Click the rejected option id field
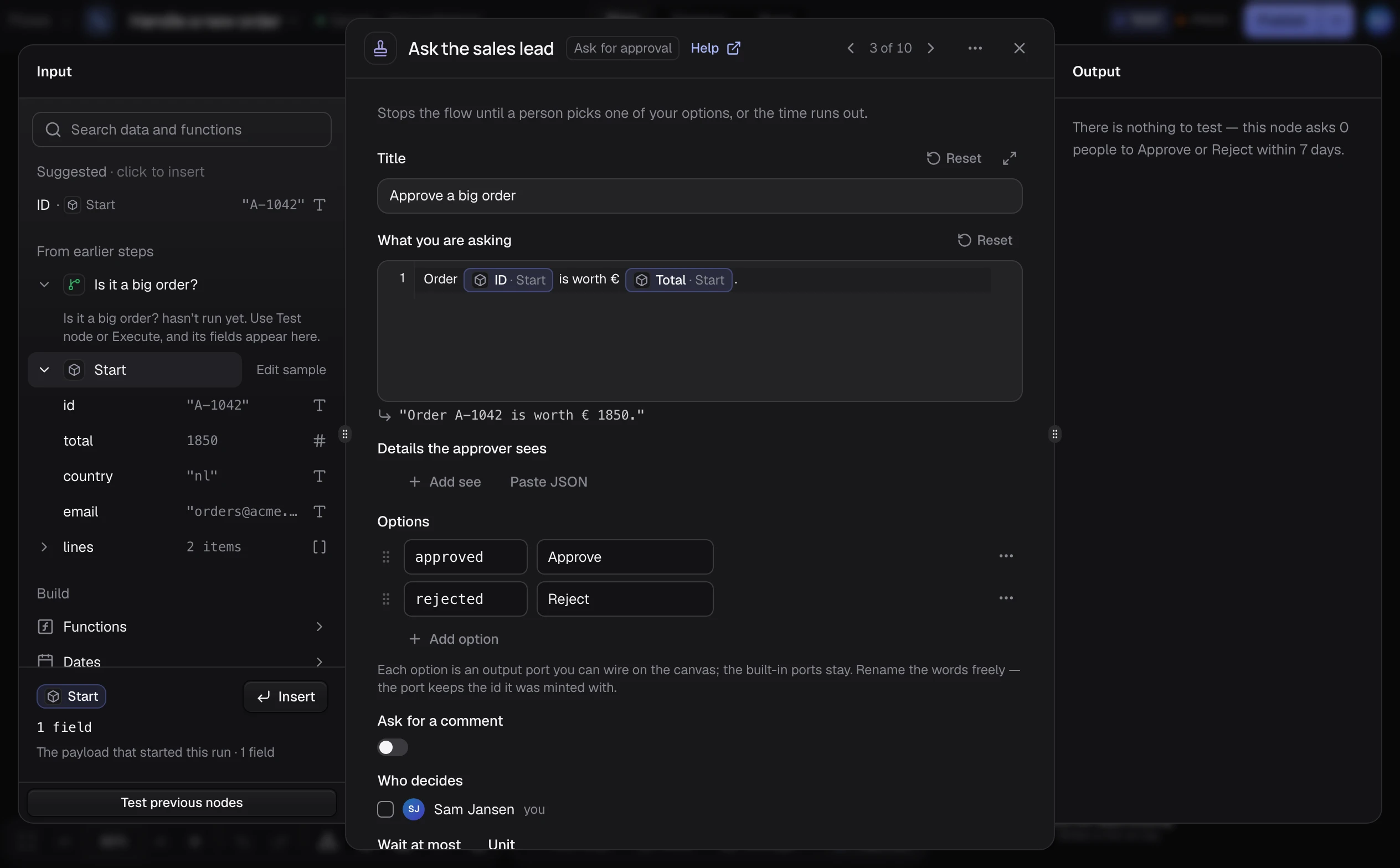Image resolution: width=1400 pixels, height=868 pixels. [x=465, y=599]
